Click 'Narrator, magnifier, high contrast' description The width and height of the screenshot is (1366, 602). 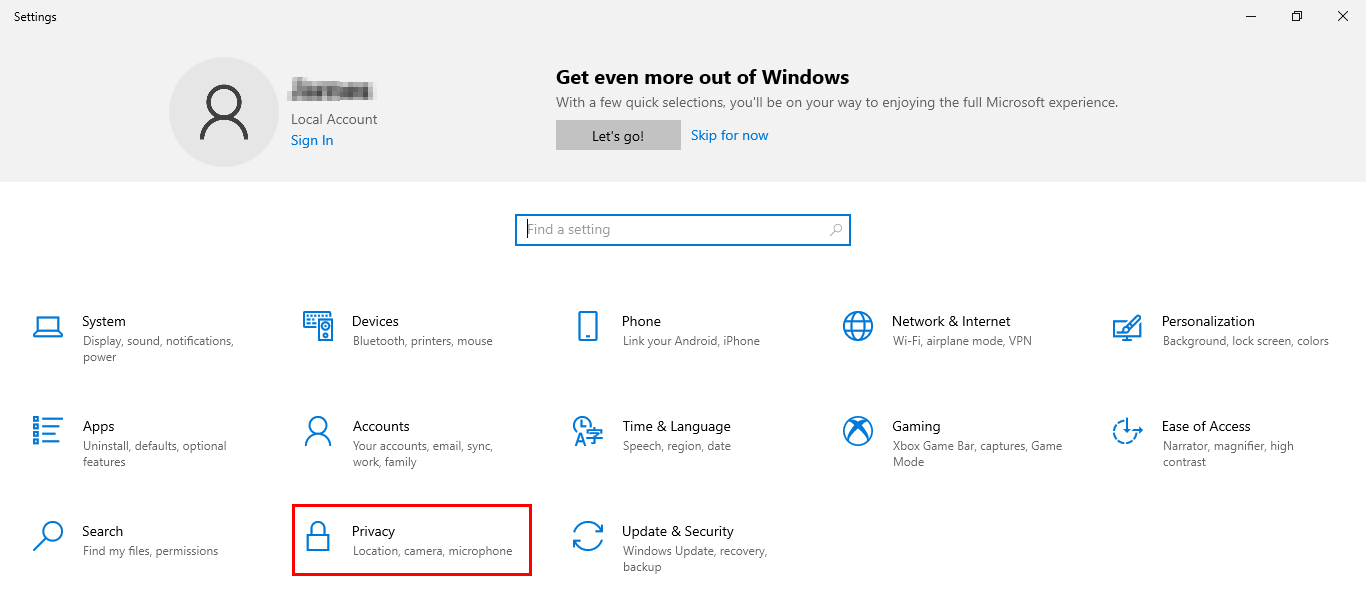pyautogui.click(x=1228, y=454)
